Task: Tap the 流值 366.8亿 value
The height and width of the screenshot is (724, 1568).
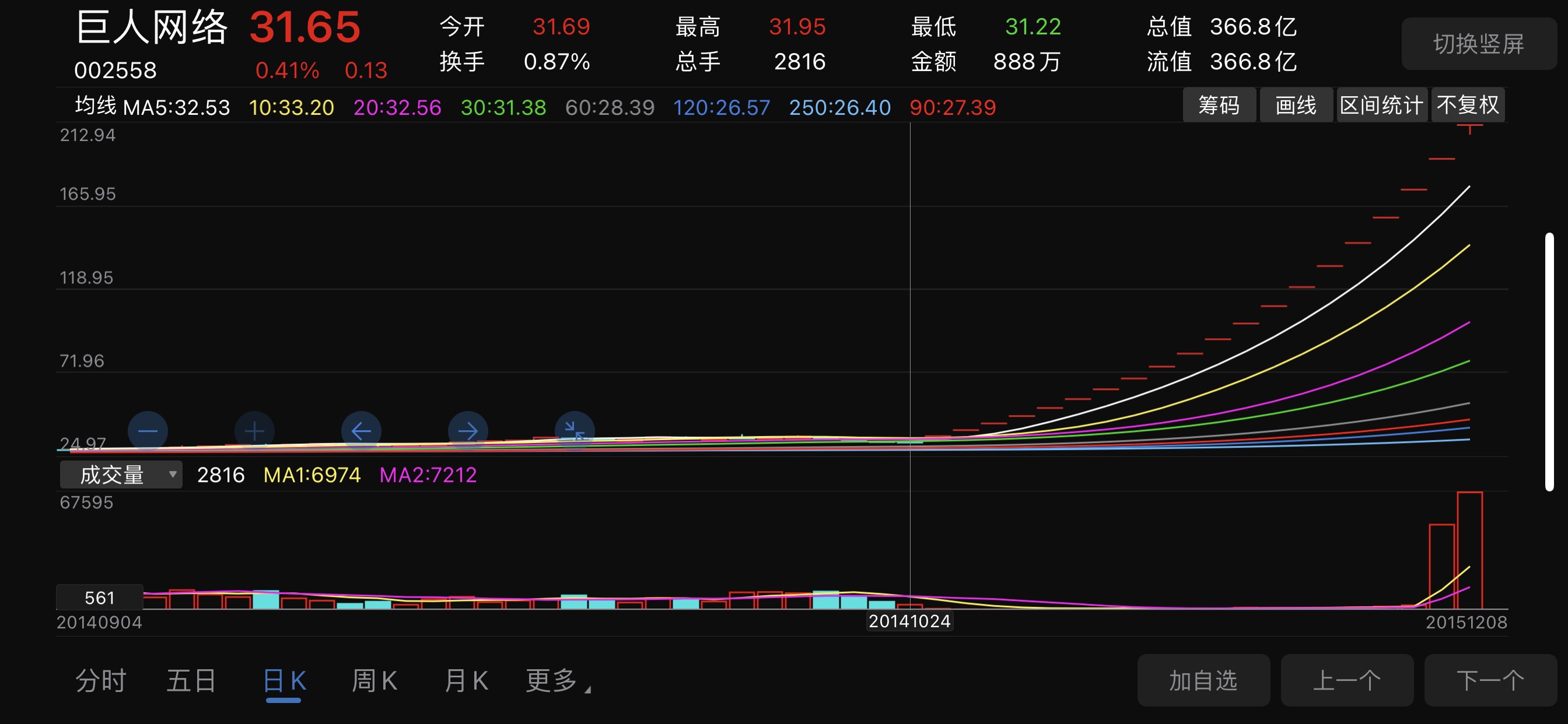Action: point(1254,61)
